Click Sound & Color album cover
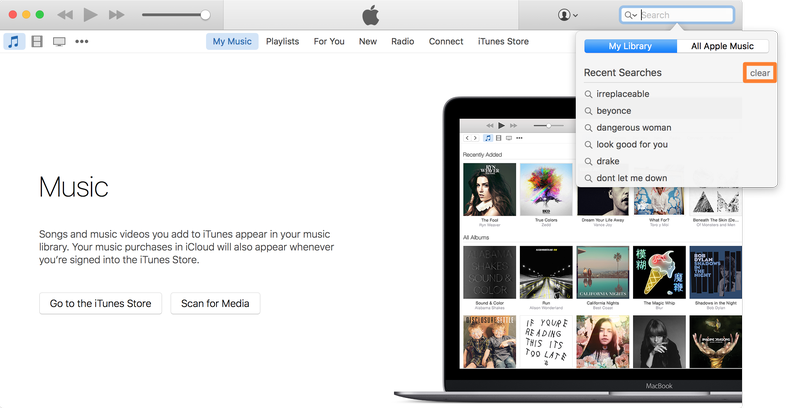This screenshot has height=408, width=800. 489,272
